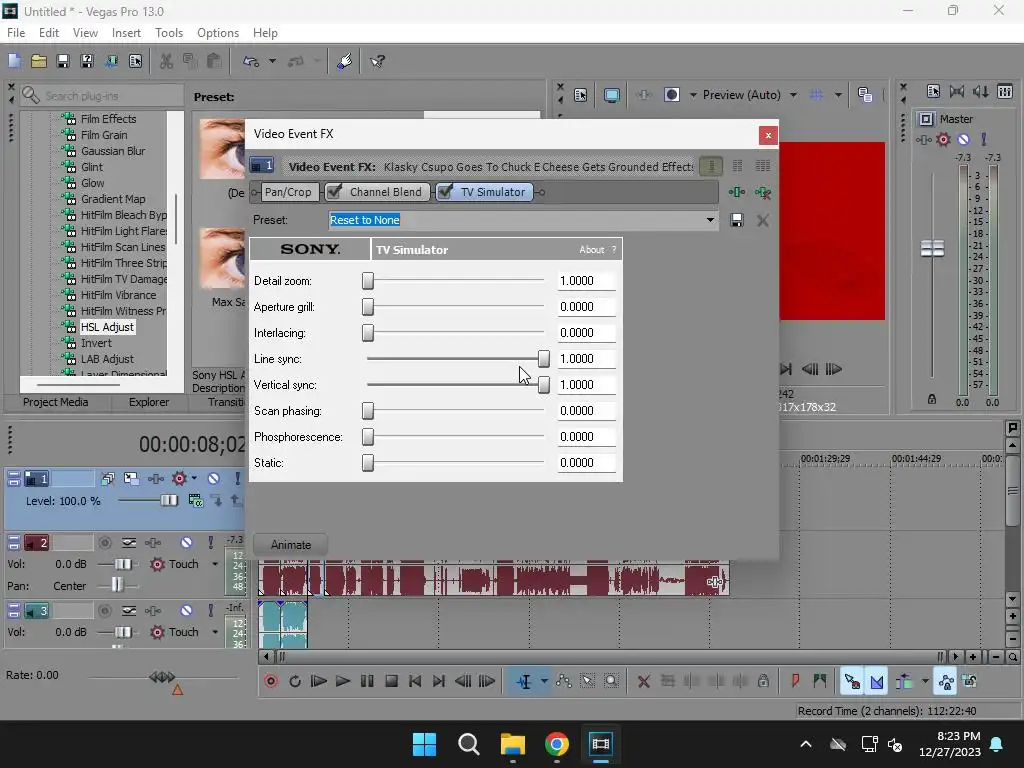Save project with the floppy disk icon

pos(63,61)
